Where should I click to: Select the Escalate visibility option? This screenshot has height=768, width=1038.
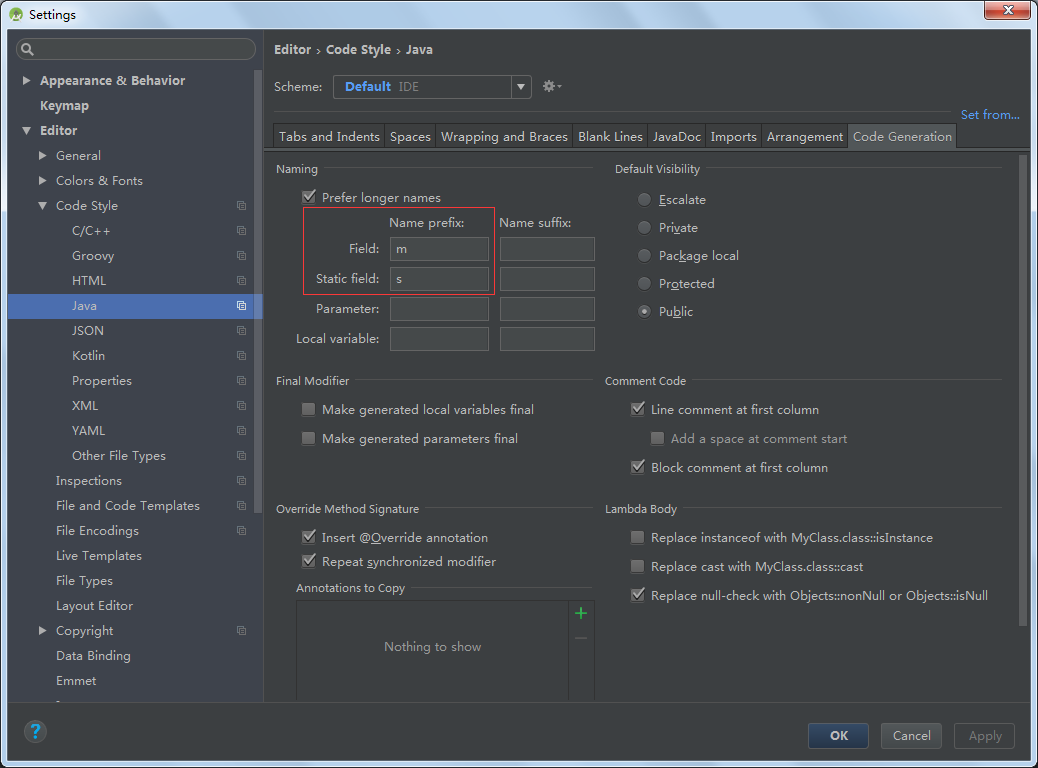pos(644,199)
